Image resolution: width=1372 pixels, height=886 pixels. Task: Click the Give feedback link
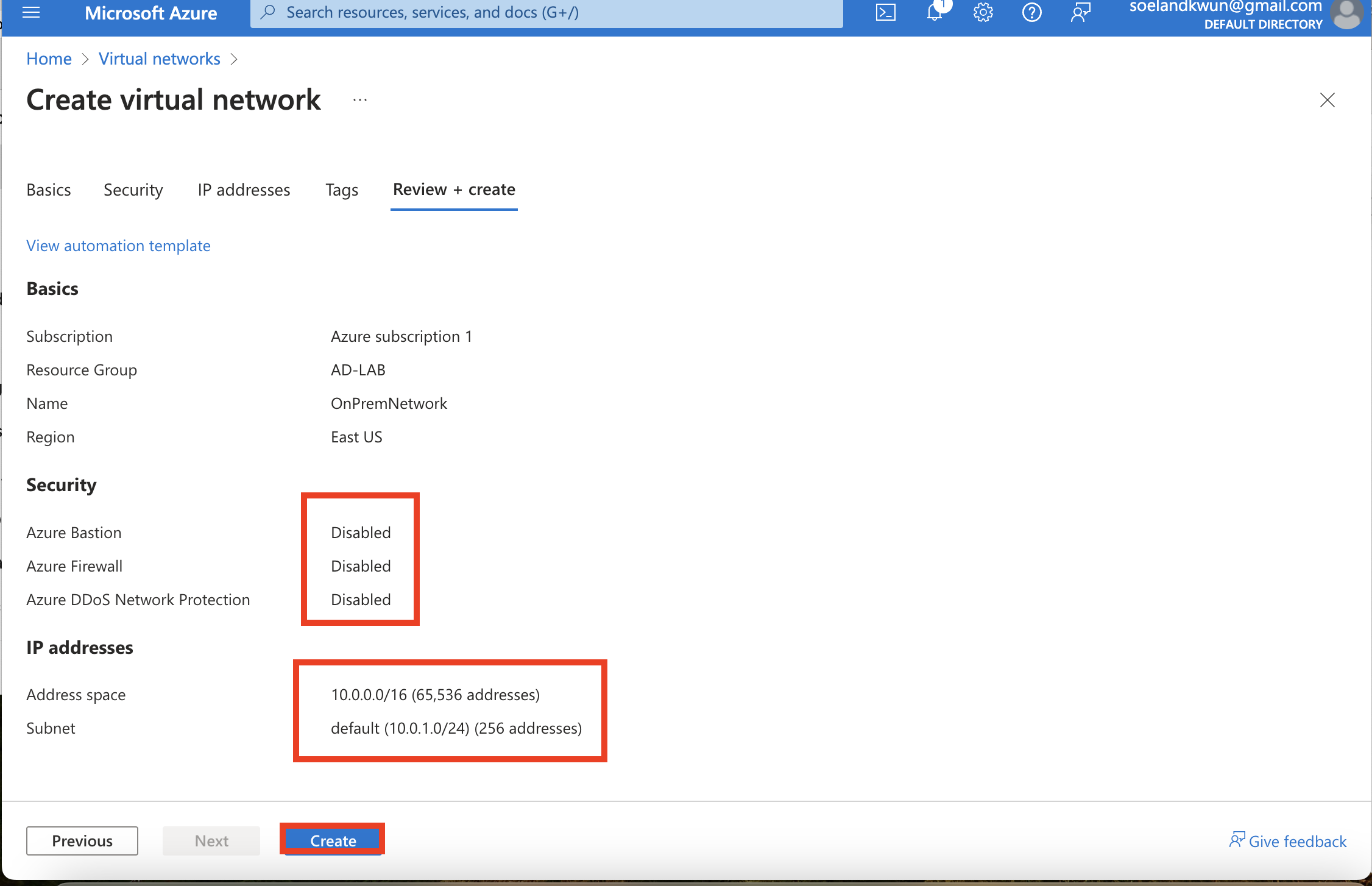tap(1288, 841)
